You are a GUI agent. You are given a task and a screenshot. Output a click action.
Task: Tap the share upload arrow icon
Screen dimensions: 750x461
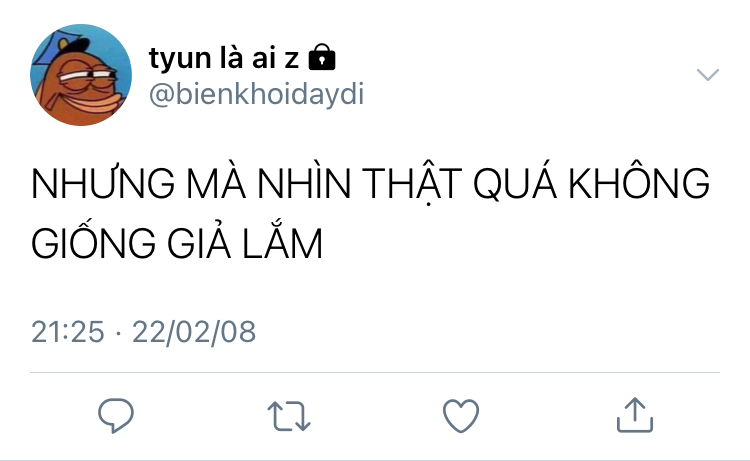(634, 414)
